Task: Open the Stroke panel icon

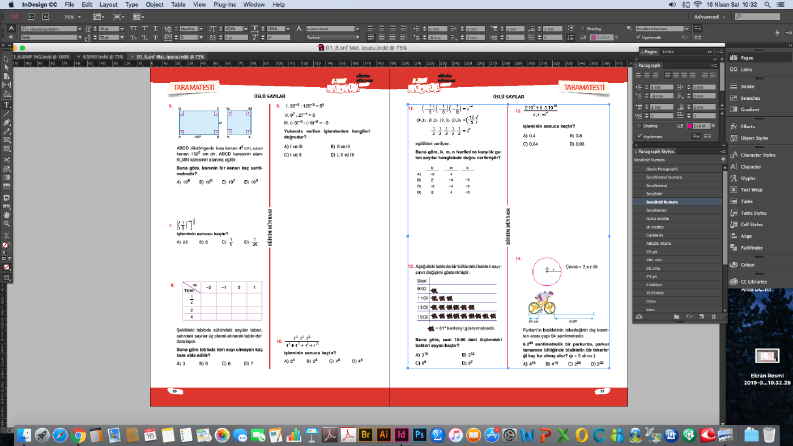Action: (733, 86)
